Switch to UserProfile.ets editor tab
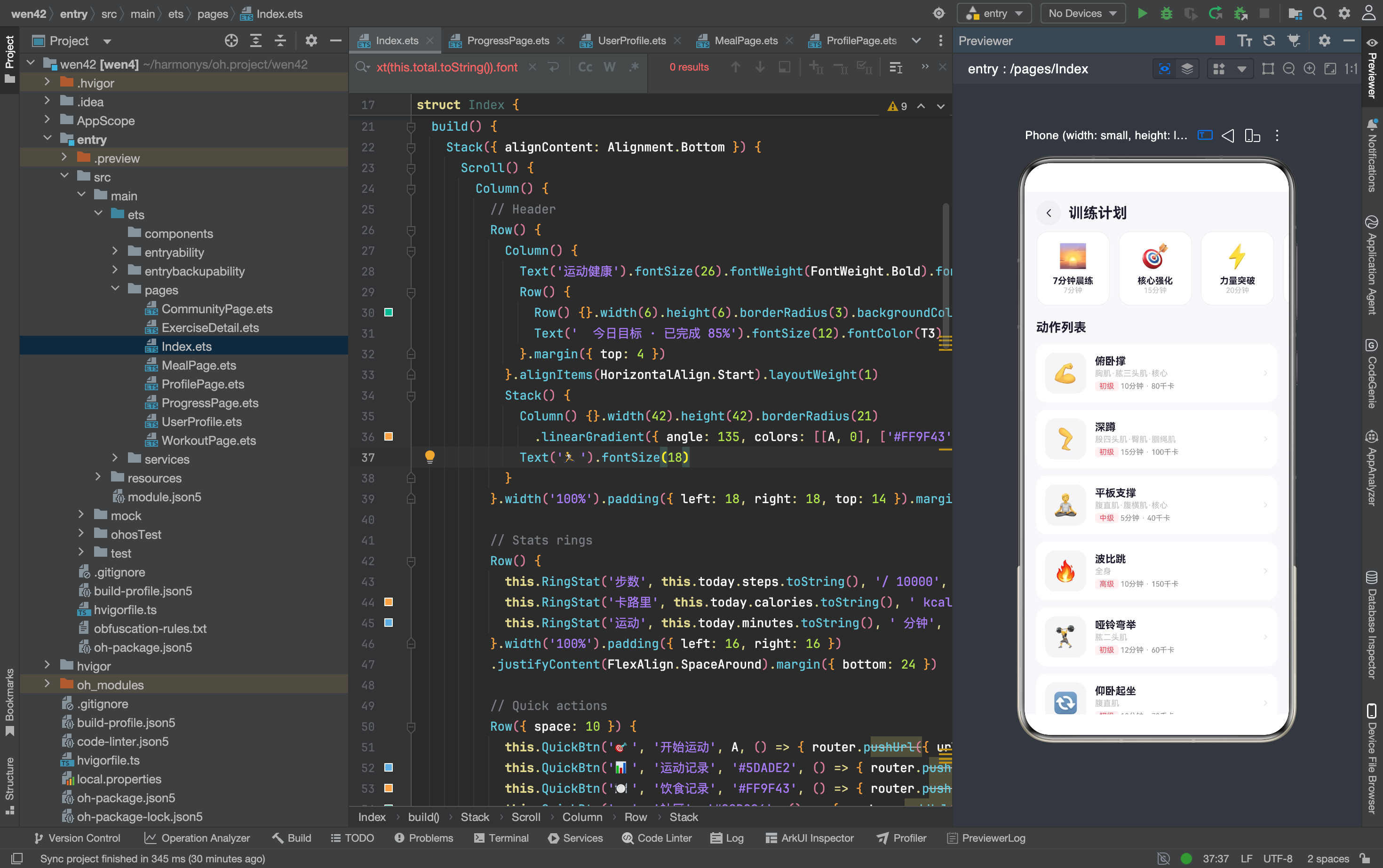This screenshot has width=1383, height=868. pos(632,40)
